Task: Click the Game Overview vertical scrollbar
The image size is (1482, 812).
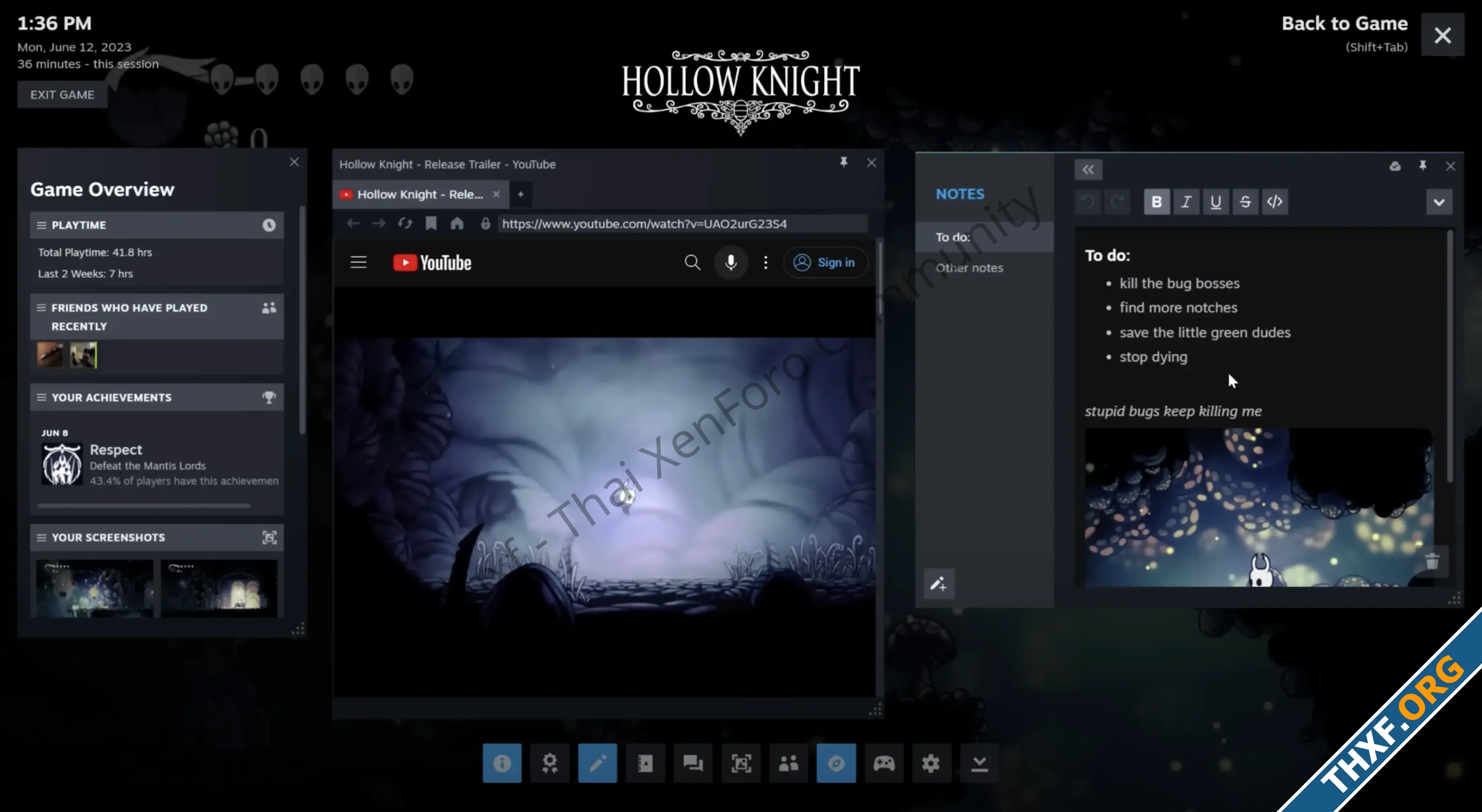Action: tap(303, 320)
